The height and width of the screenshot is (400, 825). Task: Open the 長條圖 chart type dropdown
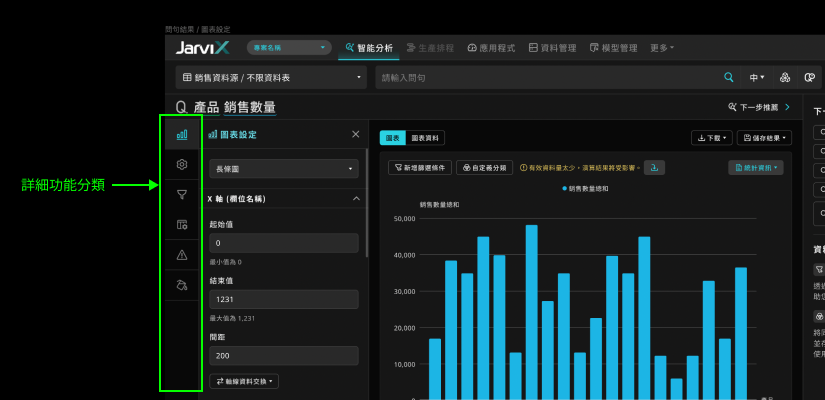284,169
